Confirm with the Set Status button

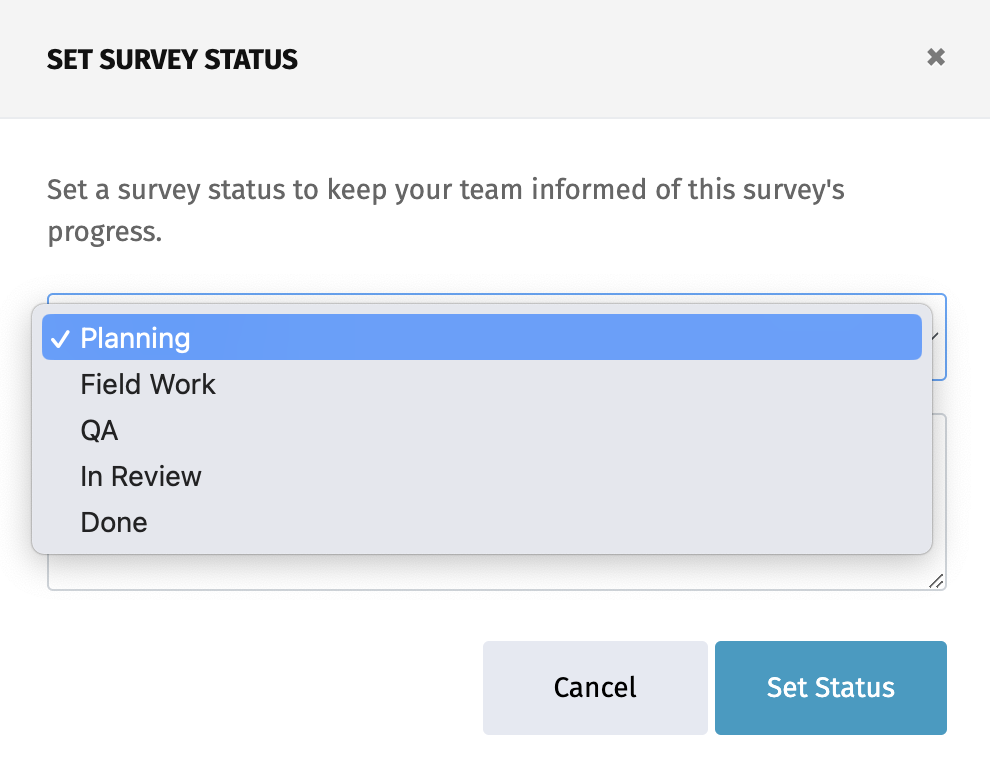point(830,687)
